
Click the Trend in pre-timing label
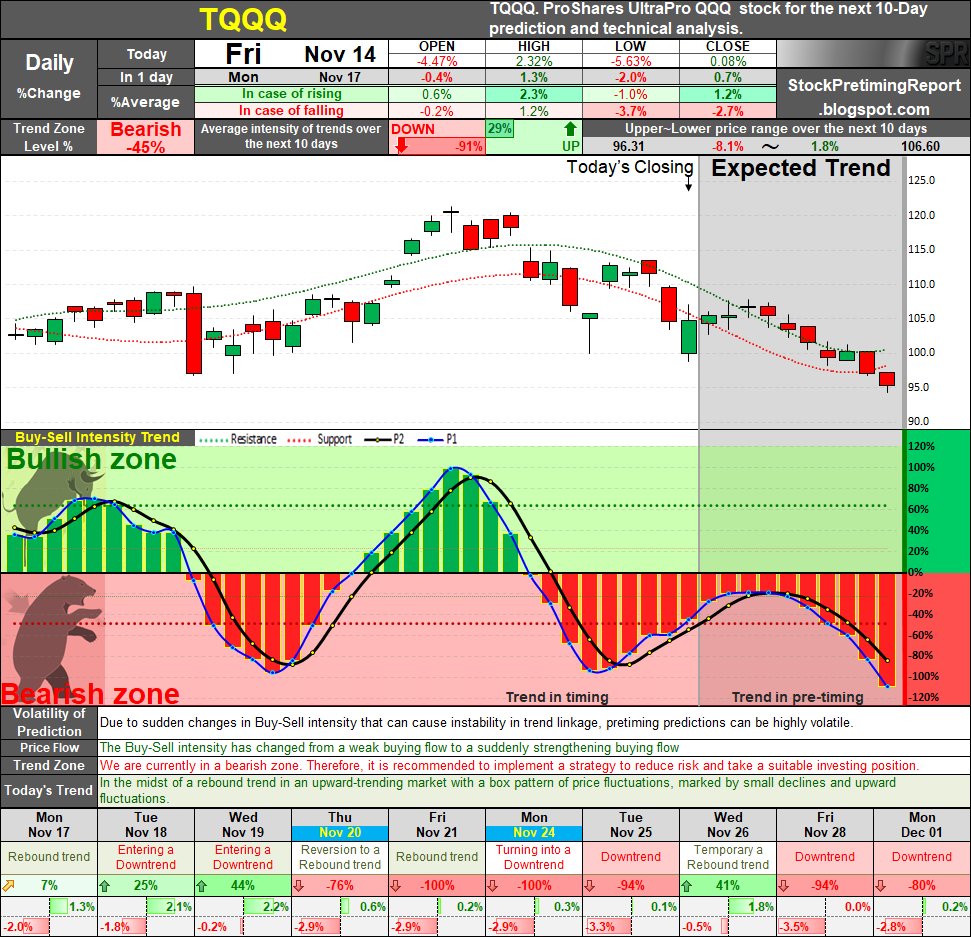click(x=798, y=697)
